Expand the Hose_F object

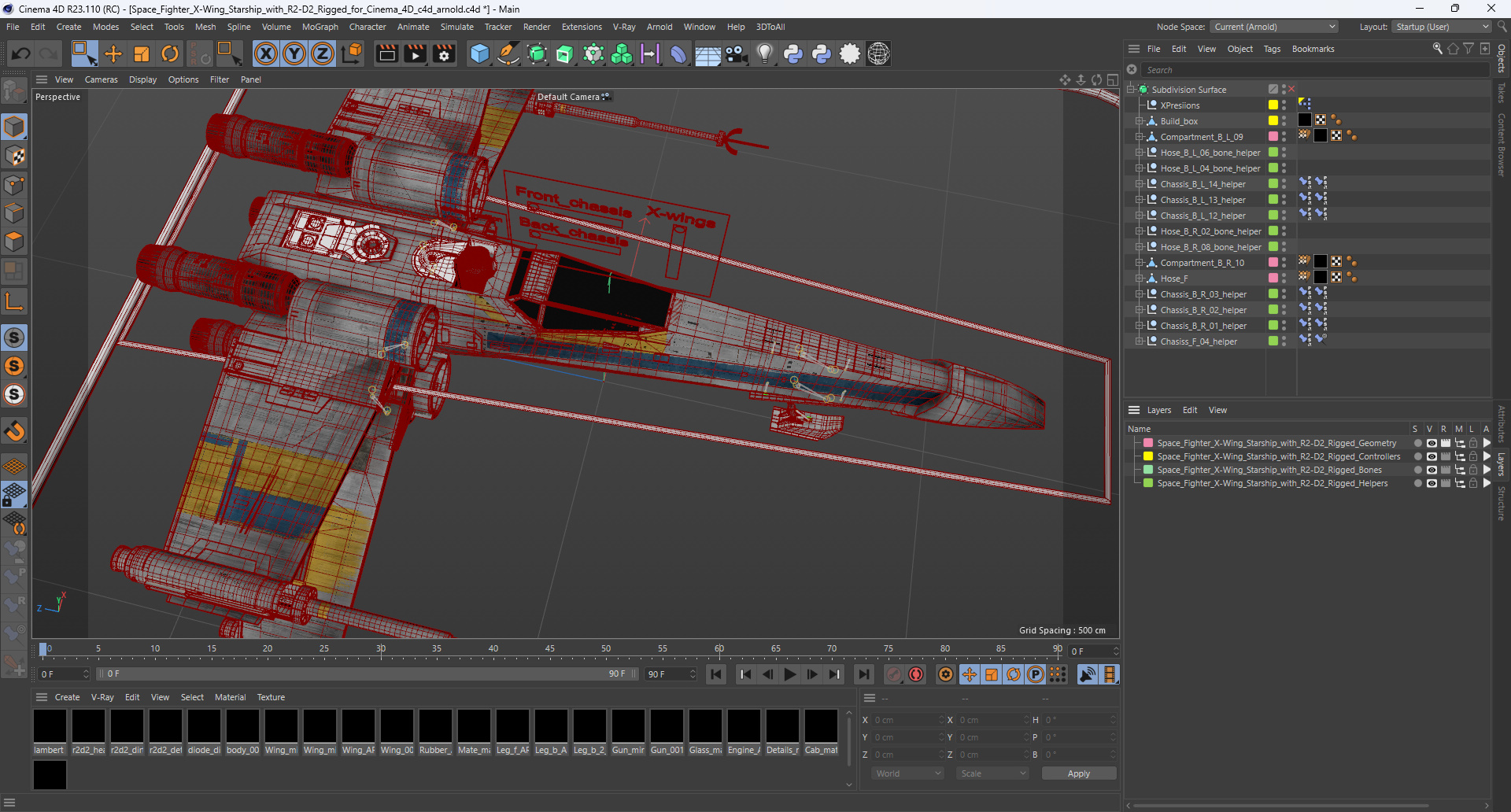1139,279
